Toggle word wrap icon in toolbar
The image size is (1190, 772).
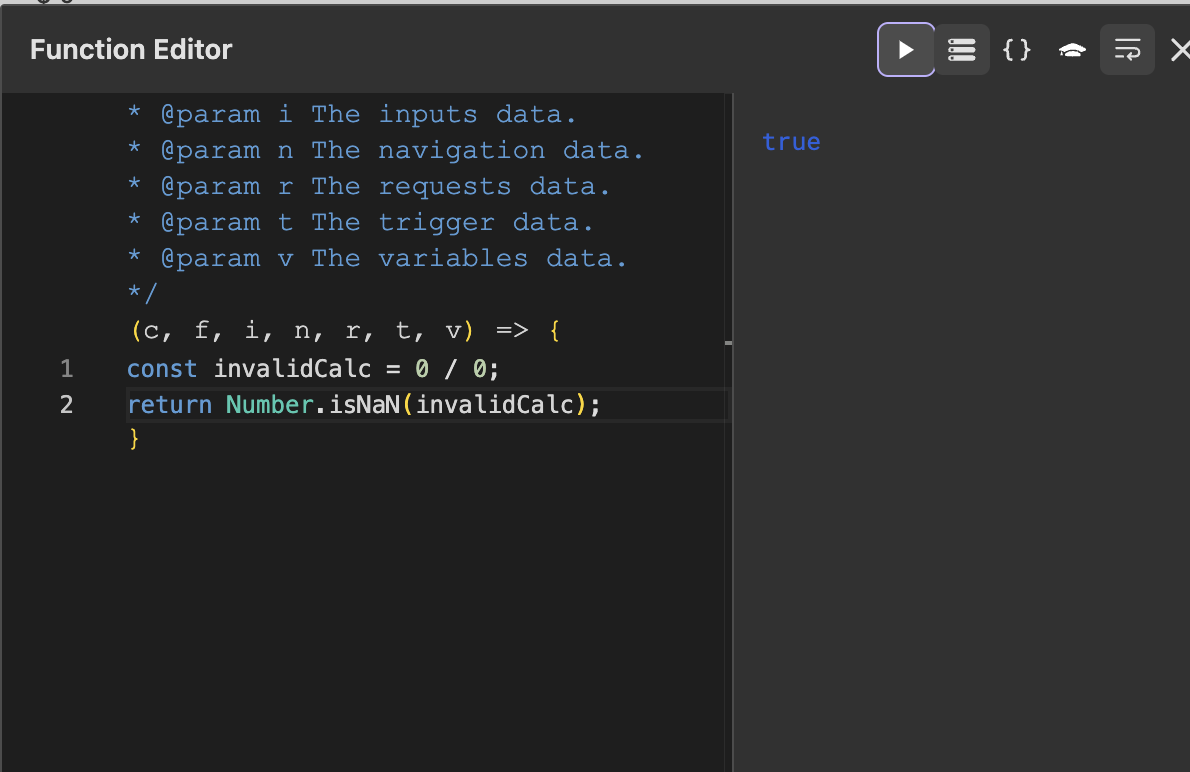pyautogui.click(x=1127, y=50)
